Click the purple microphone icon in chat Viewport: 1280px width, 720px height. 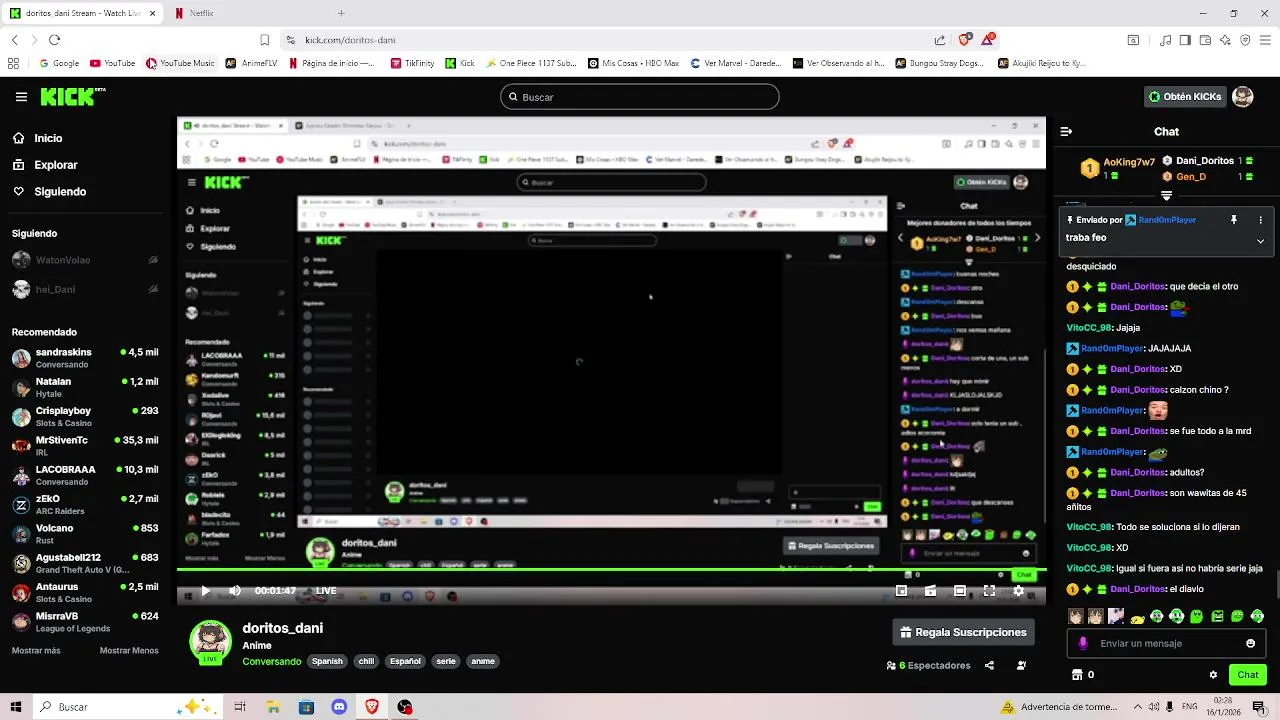click(x=1083, y=644)
